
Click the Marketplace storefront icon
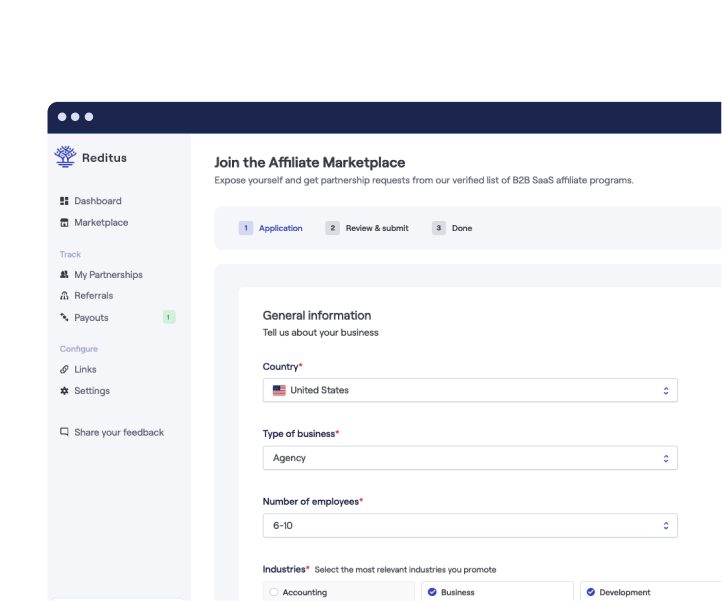pos(65,223)
